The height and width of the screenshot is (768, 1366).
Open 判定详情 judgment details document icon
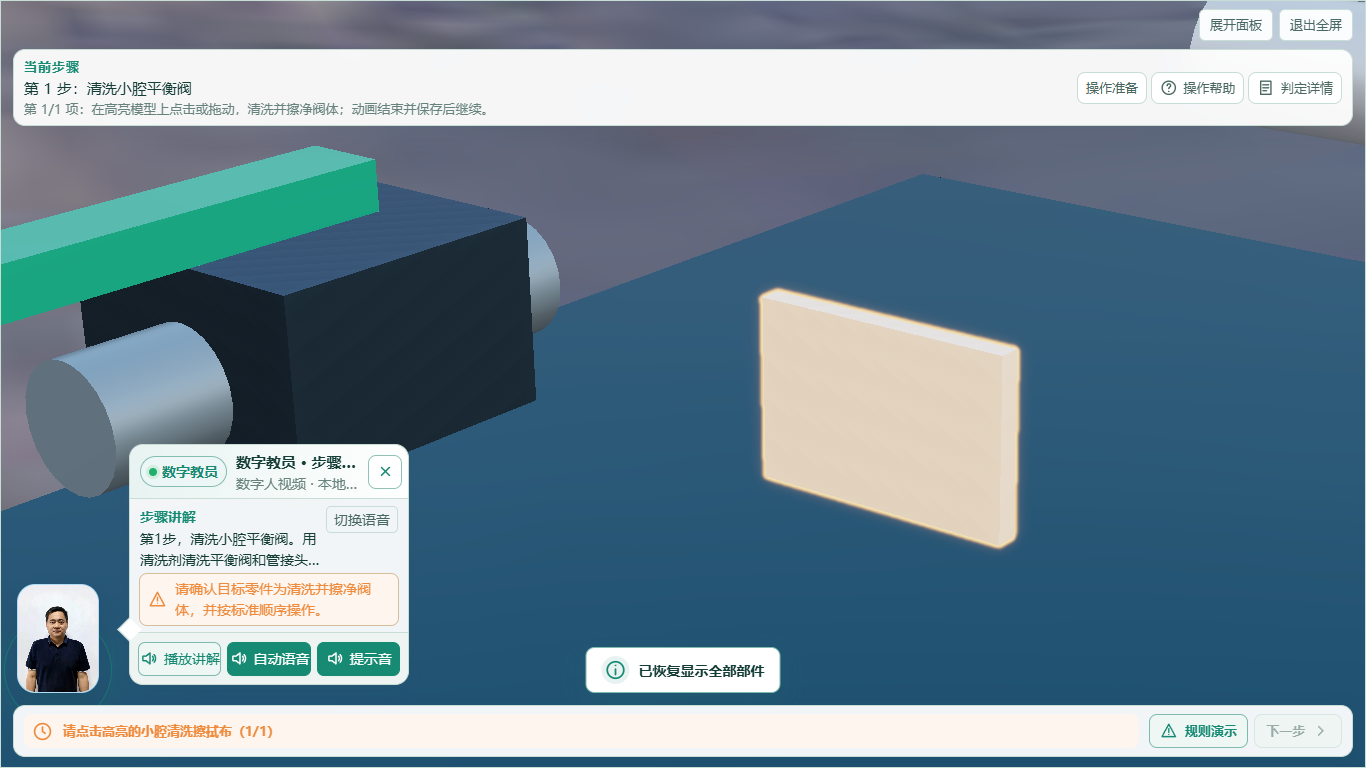(1265, 88)
